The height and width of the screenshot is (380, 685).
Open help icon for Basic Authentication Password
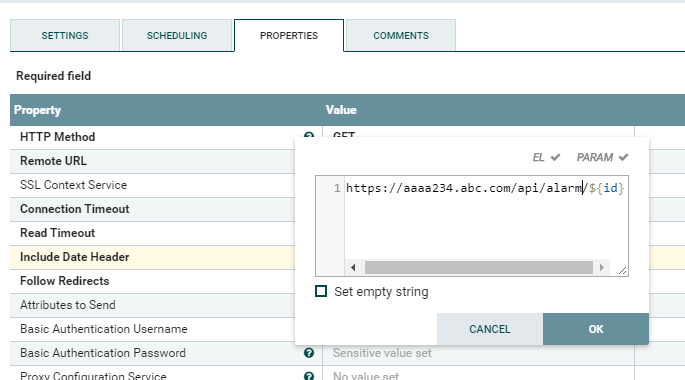coord(309,353)
